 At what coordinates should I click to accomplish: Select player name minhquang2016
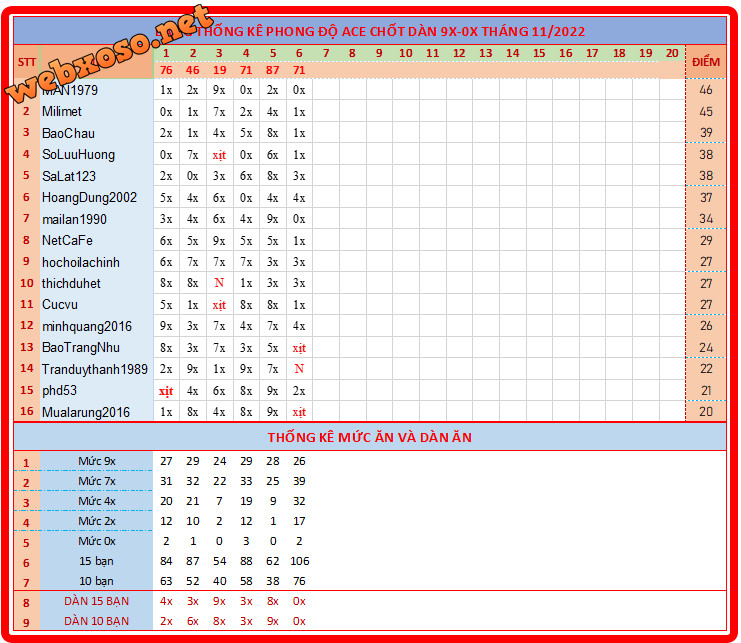coord(87,326)
